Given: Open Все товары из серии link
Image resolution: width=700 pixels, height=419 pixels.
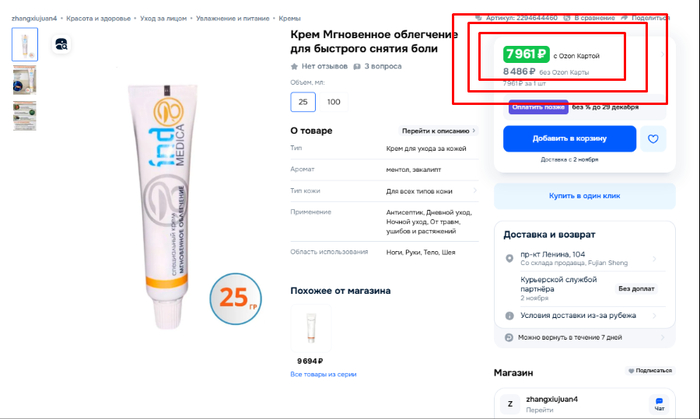Looking at the screenshot, I should click(x=323, y=374).
